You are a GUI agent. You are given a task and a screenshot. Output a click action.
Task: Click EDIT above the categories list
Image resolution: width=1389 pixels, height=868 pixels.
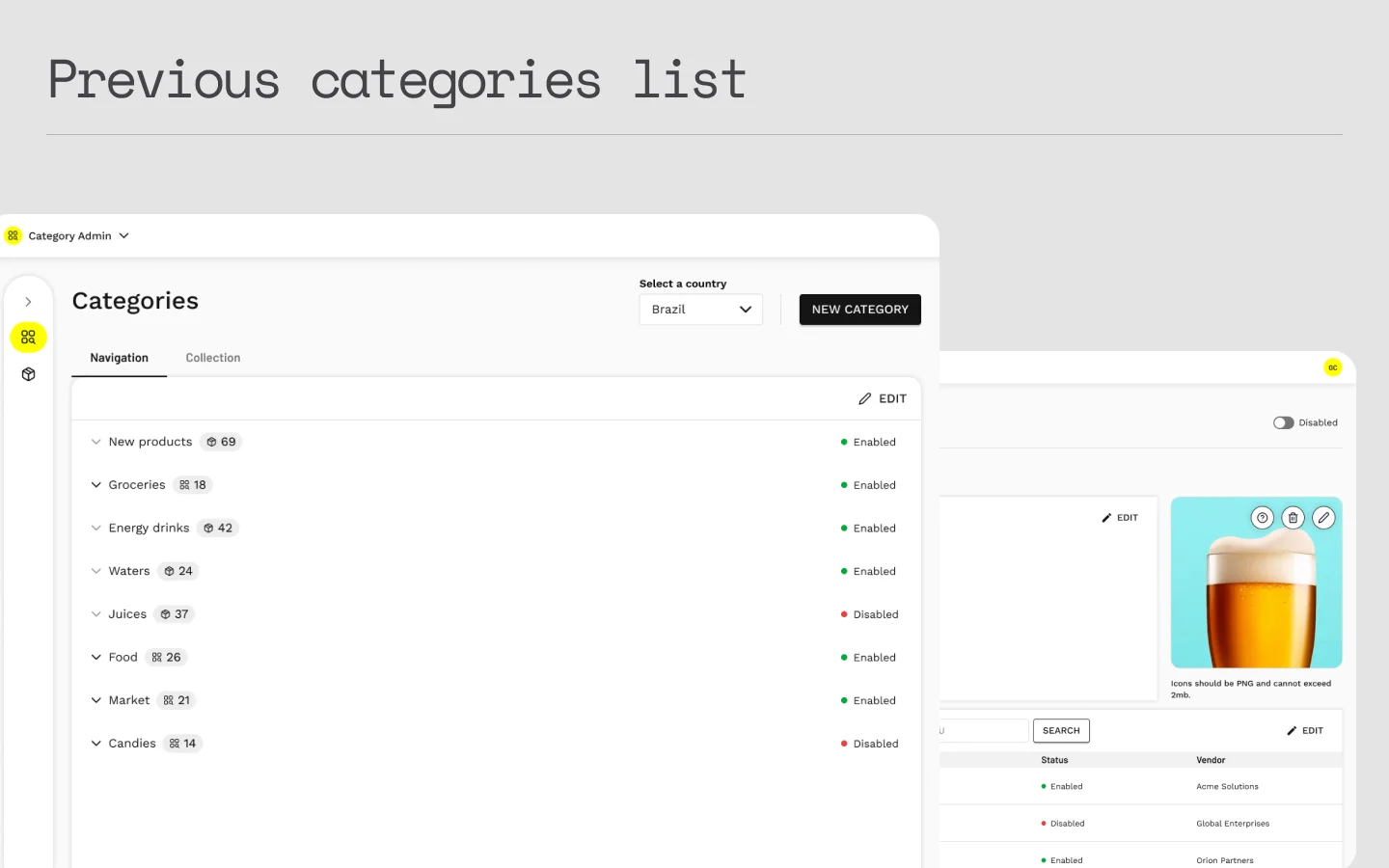click(883, 398)
